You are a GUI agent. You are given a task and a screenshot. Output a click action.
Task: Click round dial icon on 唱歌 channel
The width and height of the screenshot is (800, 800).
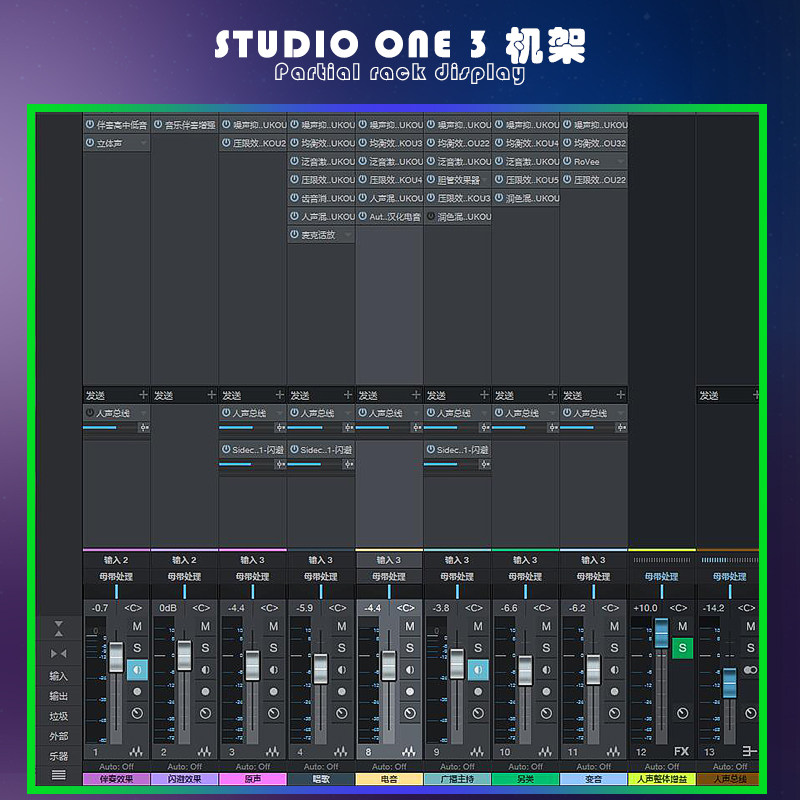click(x=341, y=713)
